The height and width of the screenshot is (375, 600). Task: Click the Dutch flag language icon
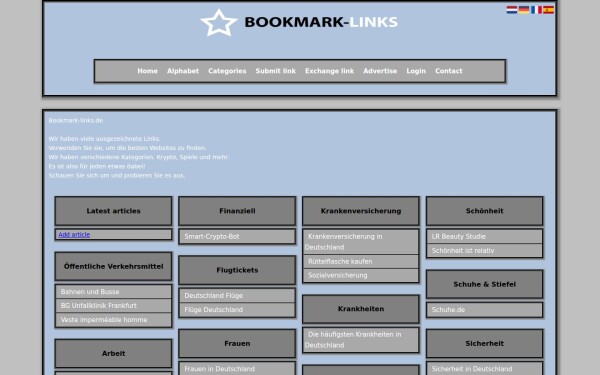[x=512, y=10]
